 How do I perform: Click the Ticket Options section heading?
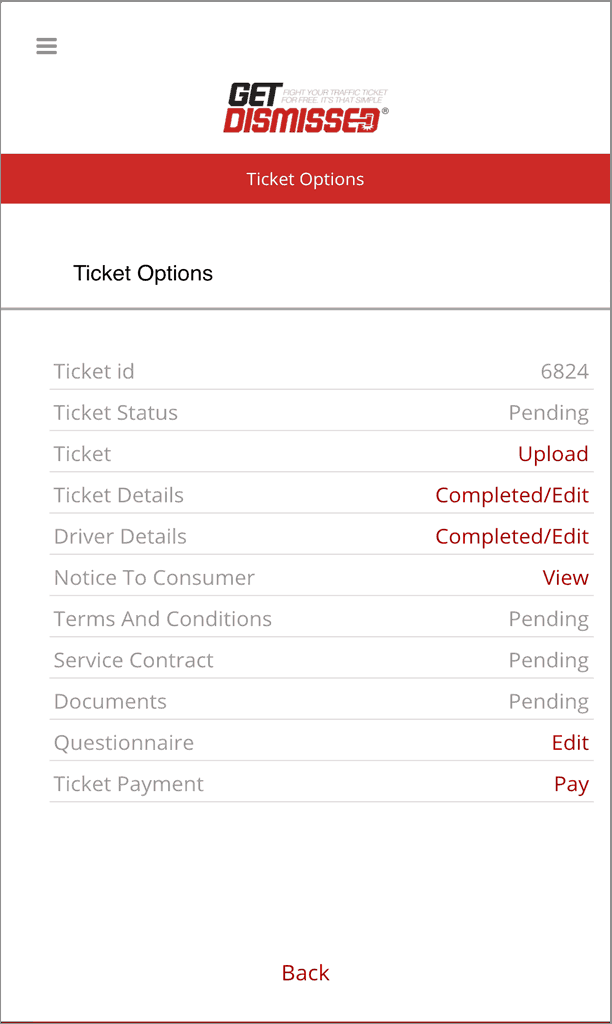click(x=143, y=273)
